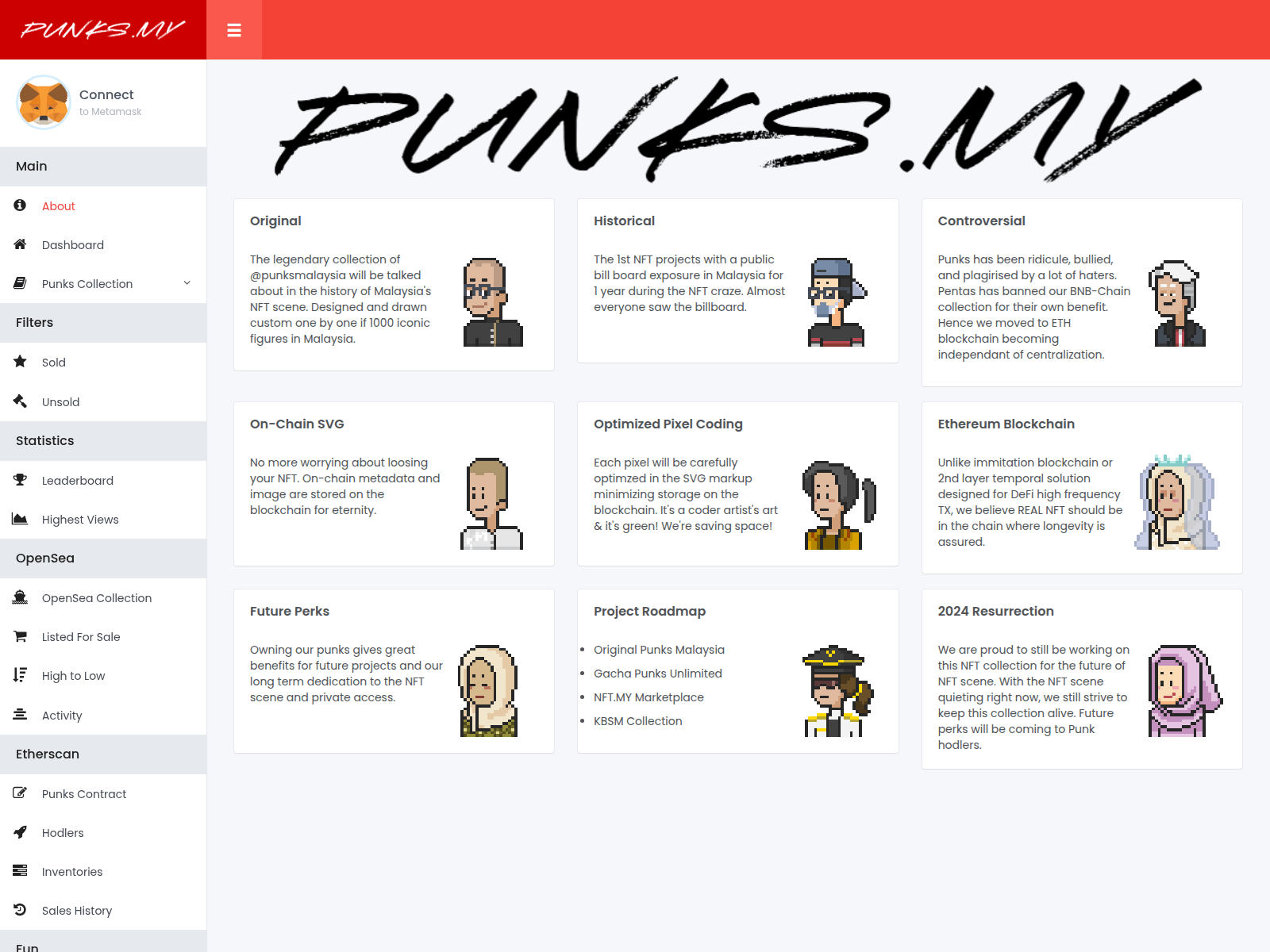Click the bald glasses punk in Original card
Viewport: 1270px width, 952px height.
point(493,302)
